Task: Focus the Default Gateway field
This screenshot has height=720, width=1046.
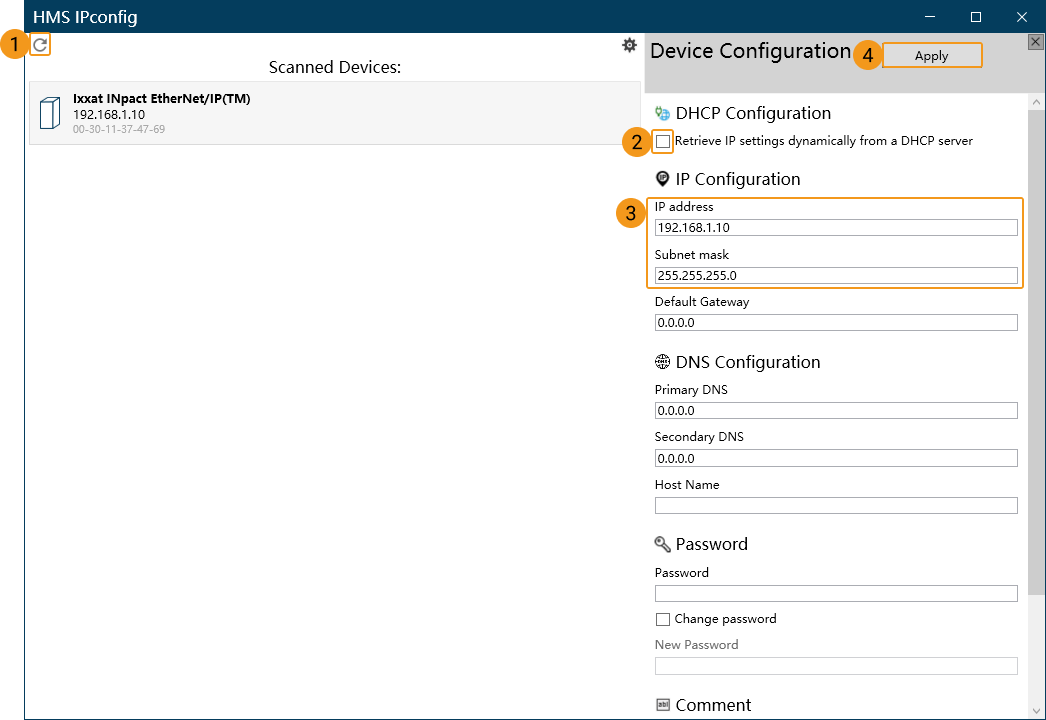Action: (x=835, y=323)
